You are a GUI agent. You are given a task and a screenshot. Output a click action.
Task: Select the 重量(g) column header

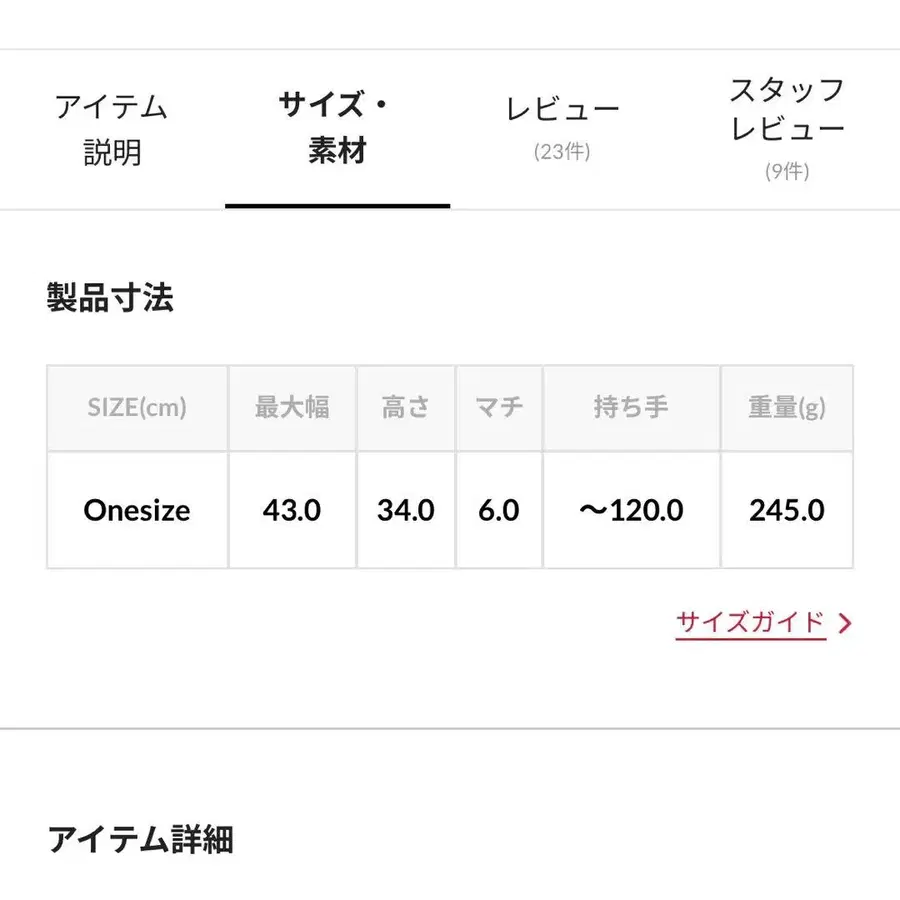(787, 408)
